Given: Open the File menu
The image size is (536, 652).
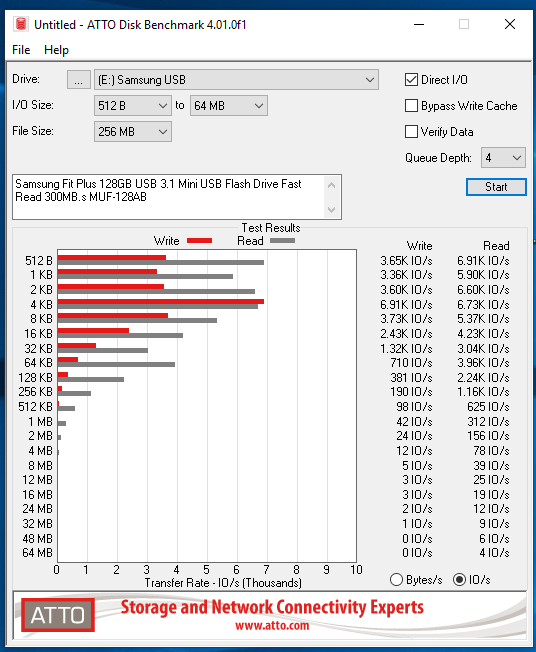Looking at the screenshot, I should [21, 50].
